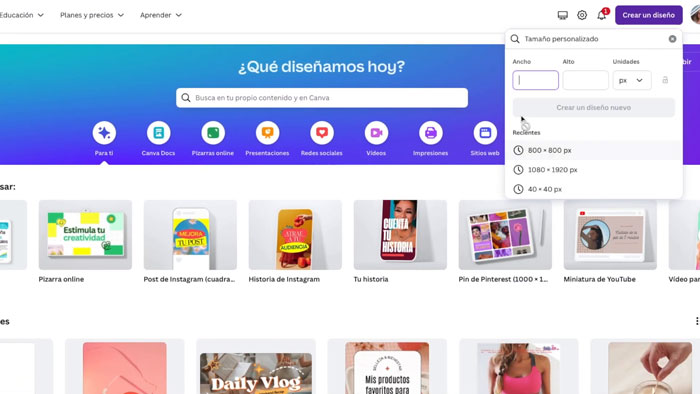Expand the Planes y precios menu
700x394 pixels.
pyautogui.click(x=92, y=15)
